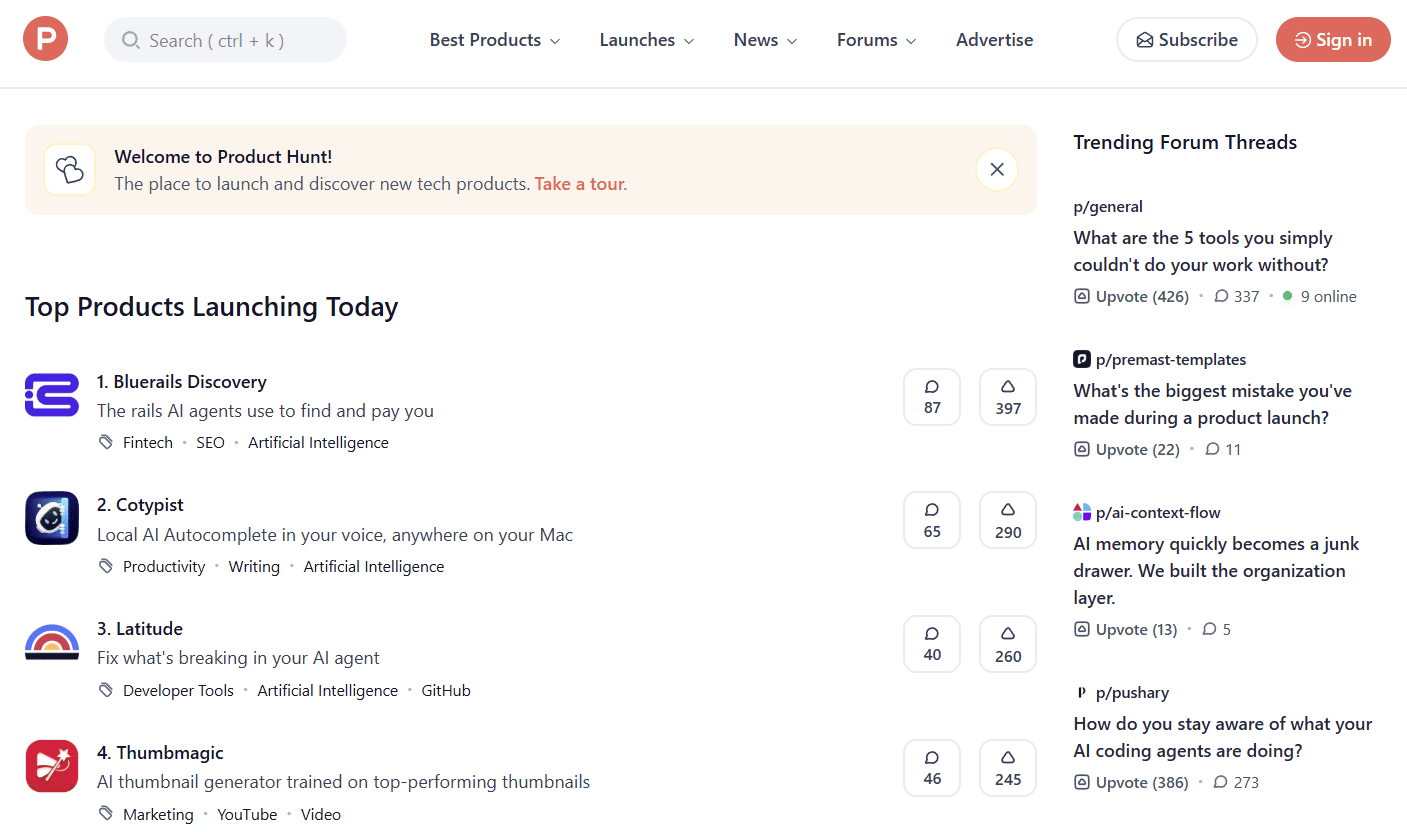Upvote Thumbmagic (245)
The height and width of the screenshot is (832, 1407).
click(x=1008, y=768)
